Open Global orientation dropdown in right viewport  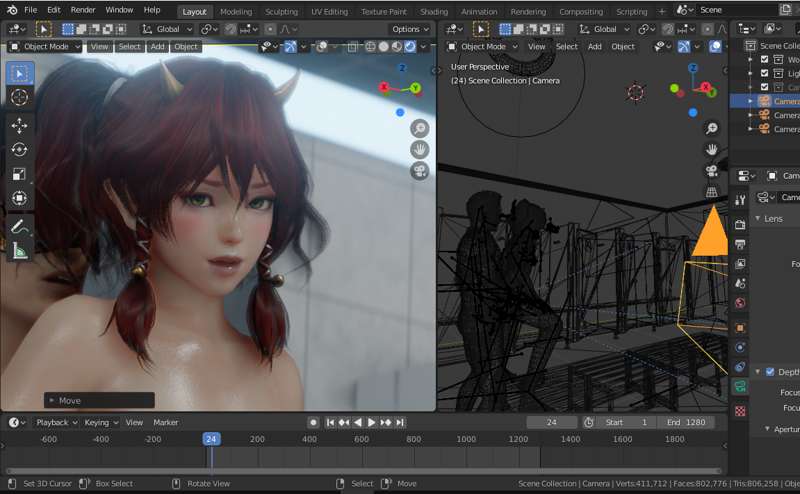point(605,29)
